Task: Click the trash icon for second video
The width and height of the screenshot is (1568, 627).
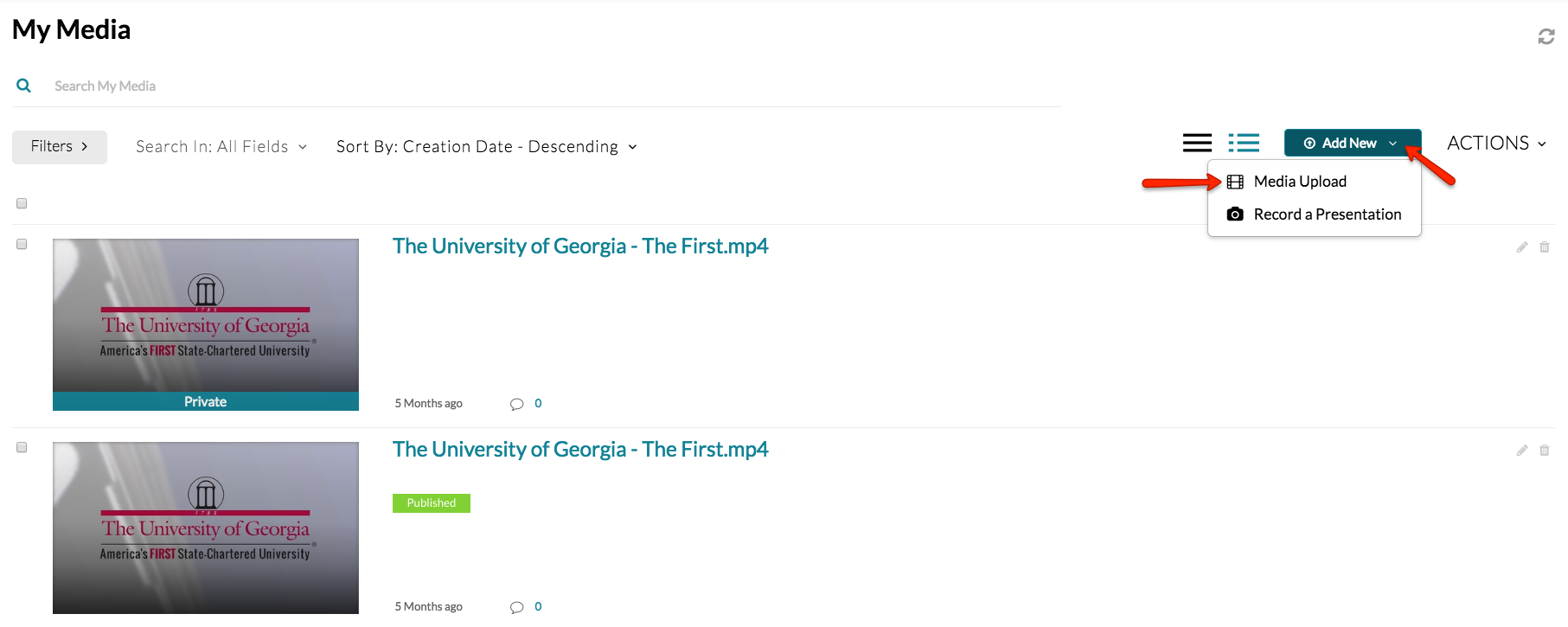Action: pyautogui.click(x=1544, y=451)
